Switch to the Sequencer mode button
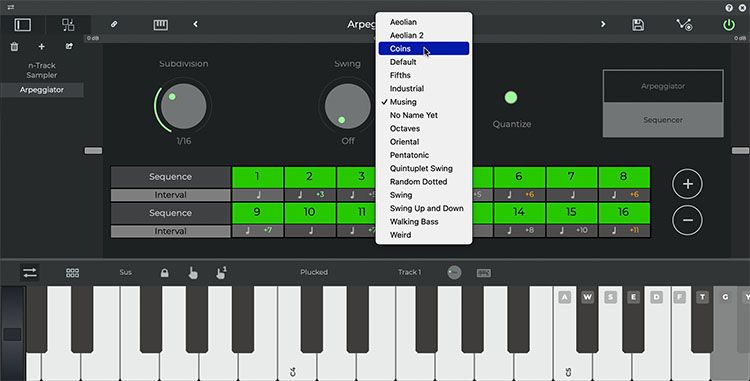Screen dimensions: 750x381 pyautogui.click(x=663, y=120)
